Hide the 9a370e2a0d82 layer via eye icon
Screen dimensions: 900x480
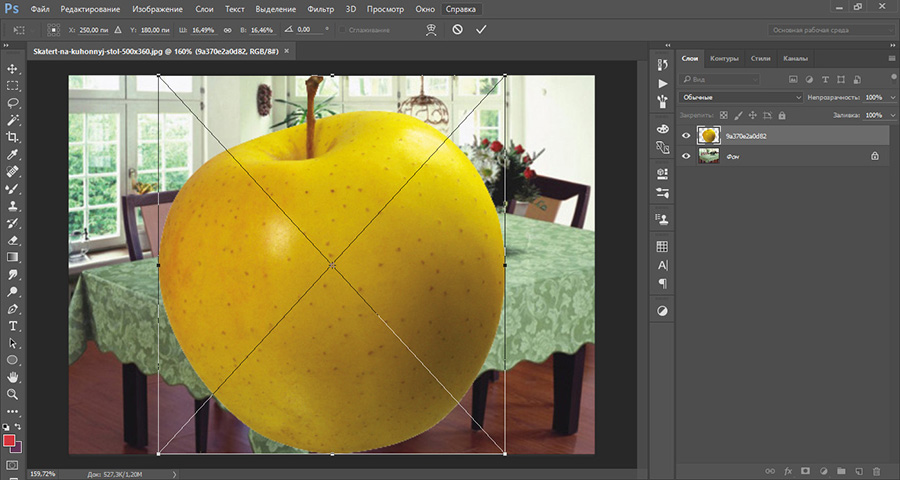pos(686,135)
